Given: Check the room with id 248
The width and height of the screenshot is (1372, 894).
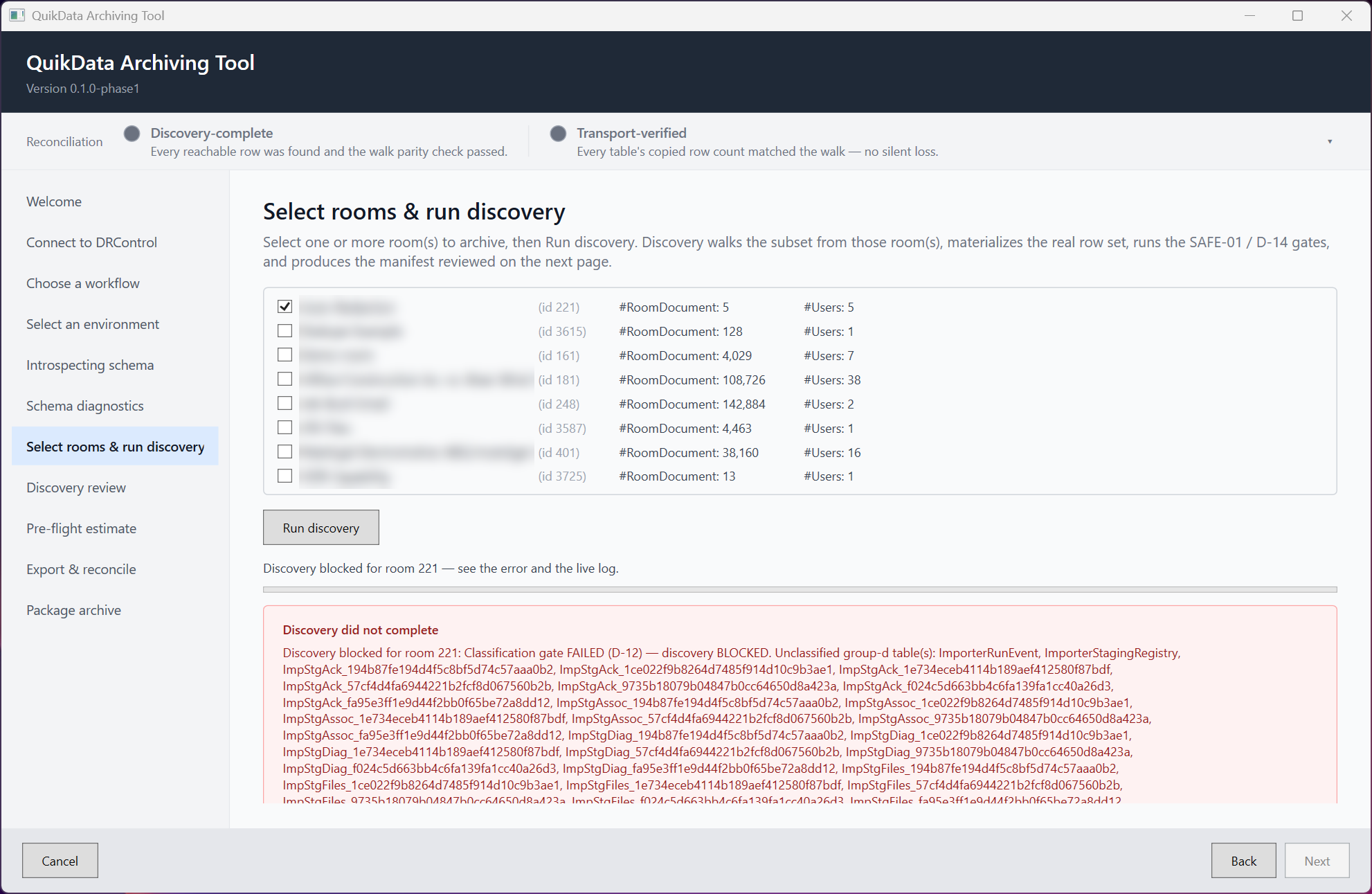Looking at the screenshot, I should tap(285, 404).
